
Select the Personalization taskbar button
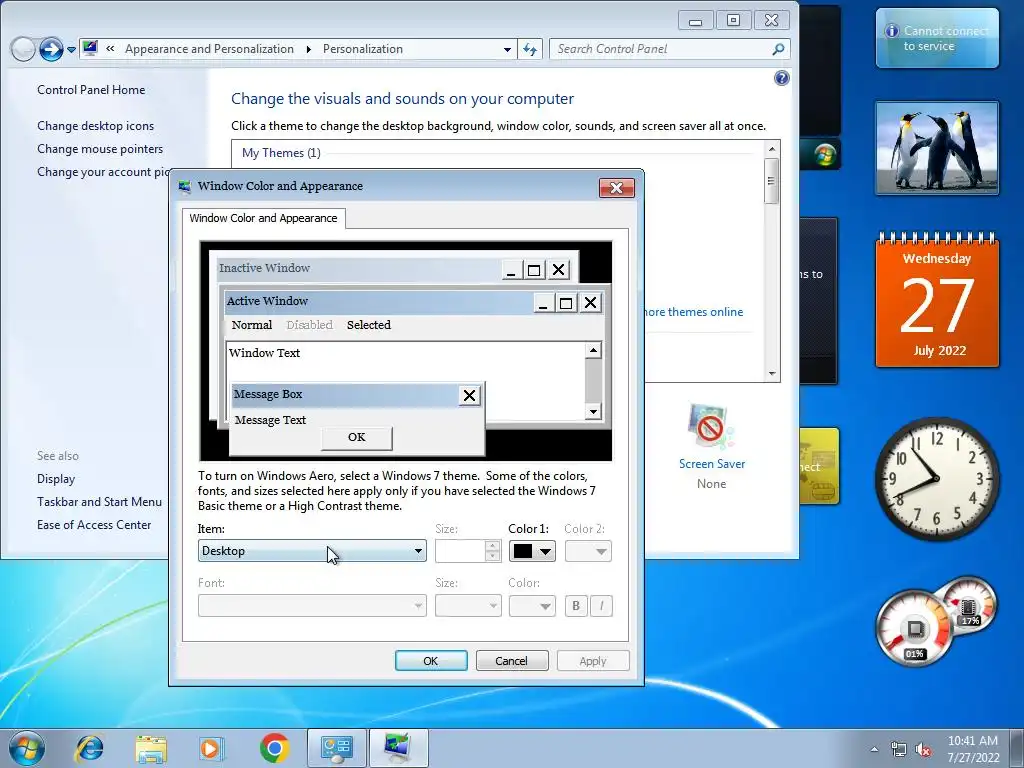tap(398, 748)
